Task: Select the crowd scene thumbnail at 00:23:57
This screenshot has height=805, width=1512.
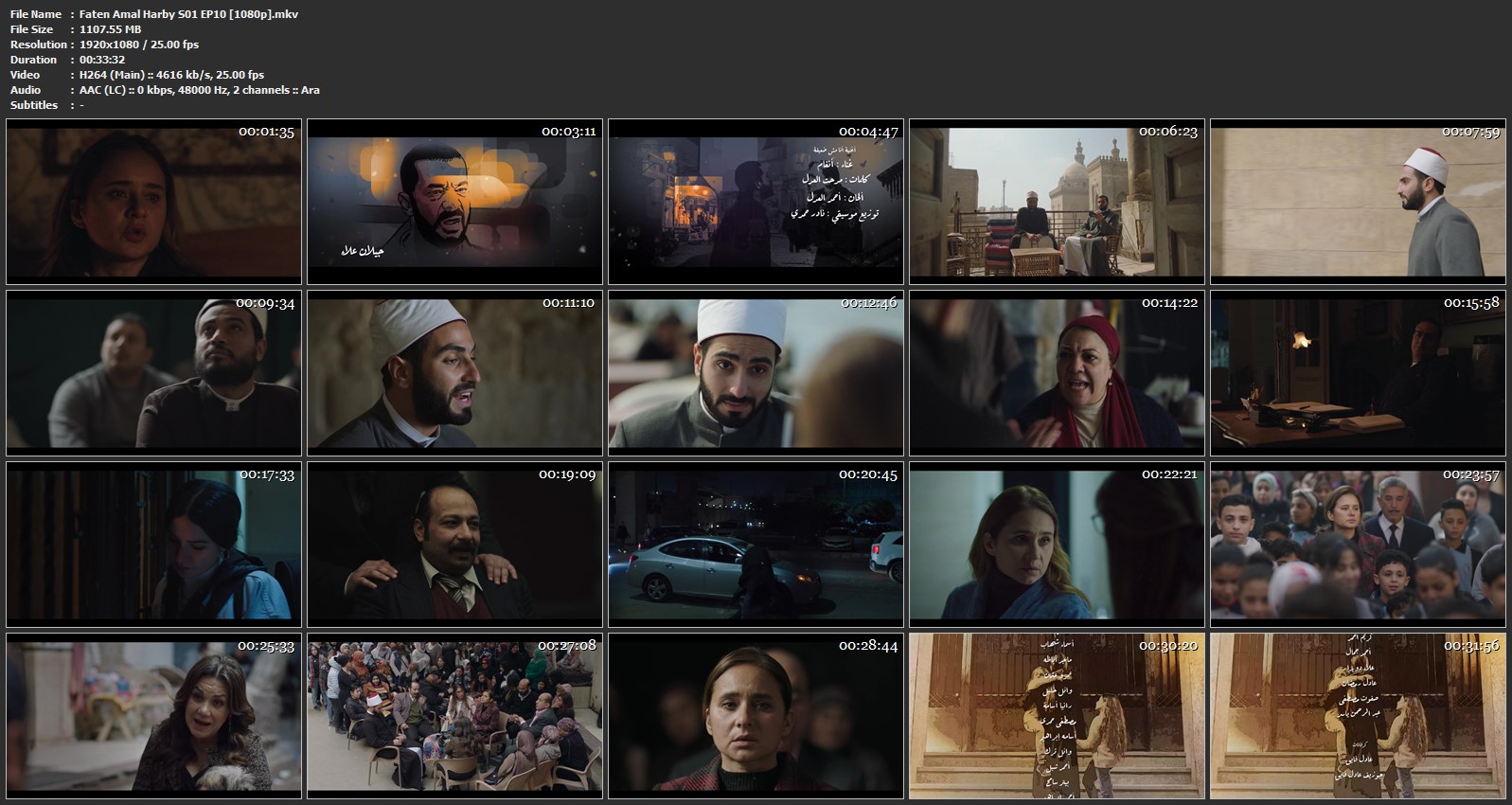Action: [1358, 545]
